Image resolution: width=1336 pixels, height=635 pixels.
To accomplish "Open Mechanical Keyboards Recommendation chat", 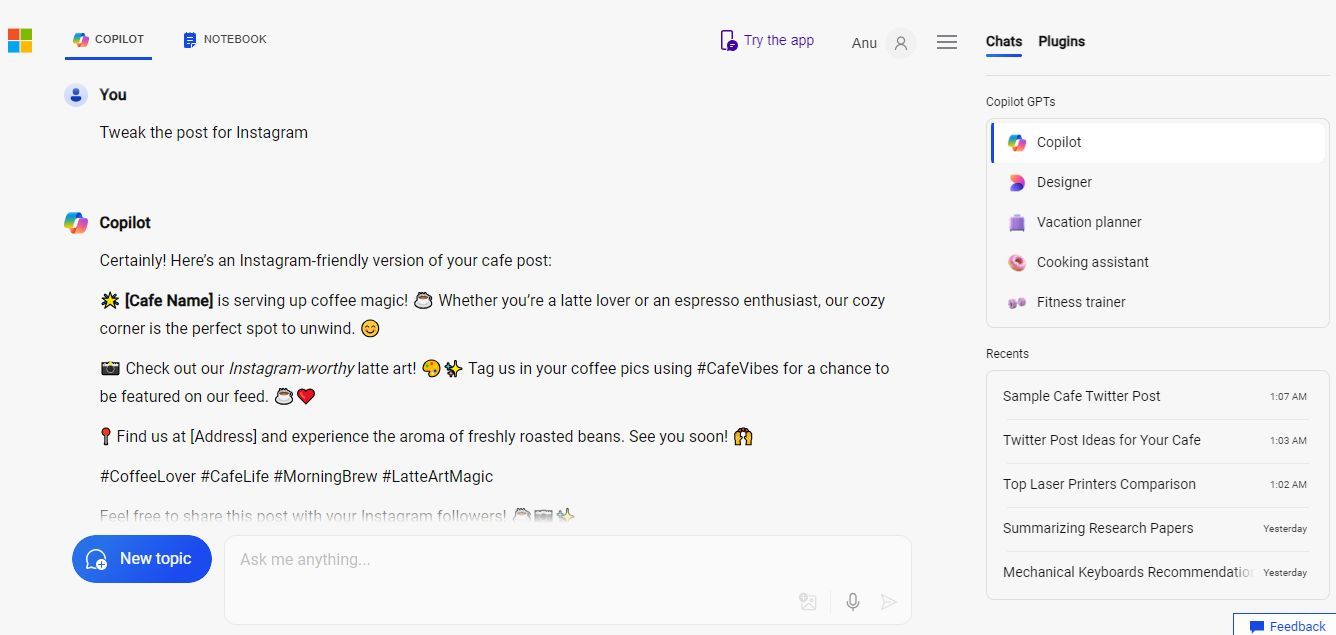I will [x=1155, y=572].
